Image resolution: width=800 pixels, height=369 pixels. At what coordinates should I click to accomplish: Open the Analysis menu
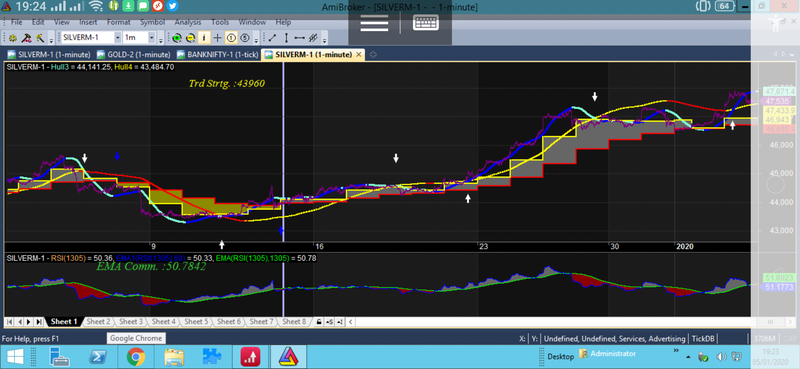188,22
